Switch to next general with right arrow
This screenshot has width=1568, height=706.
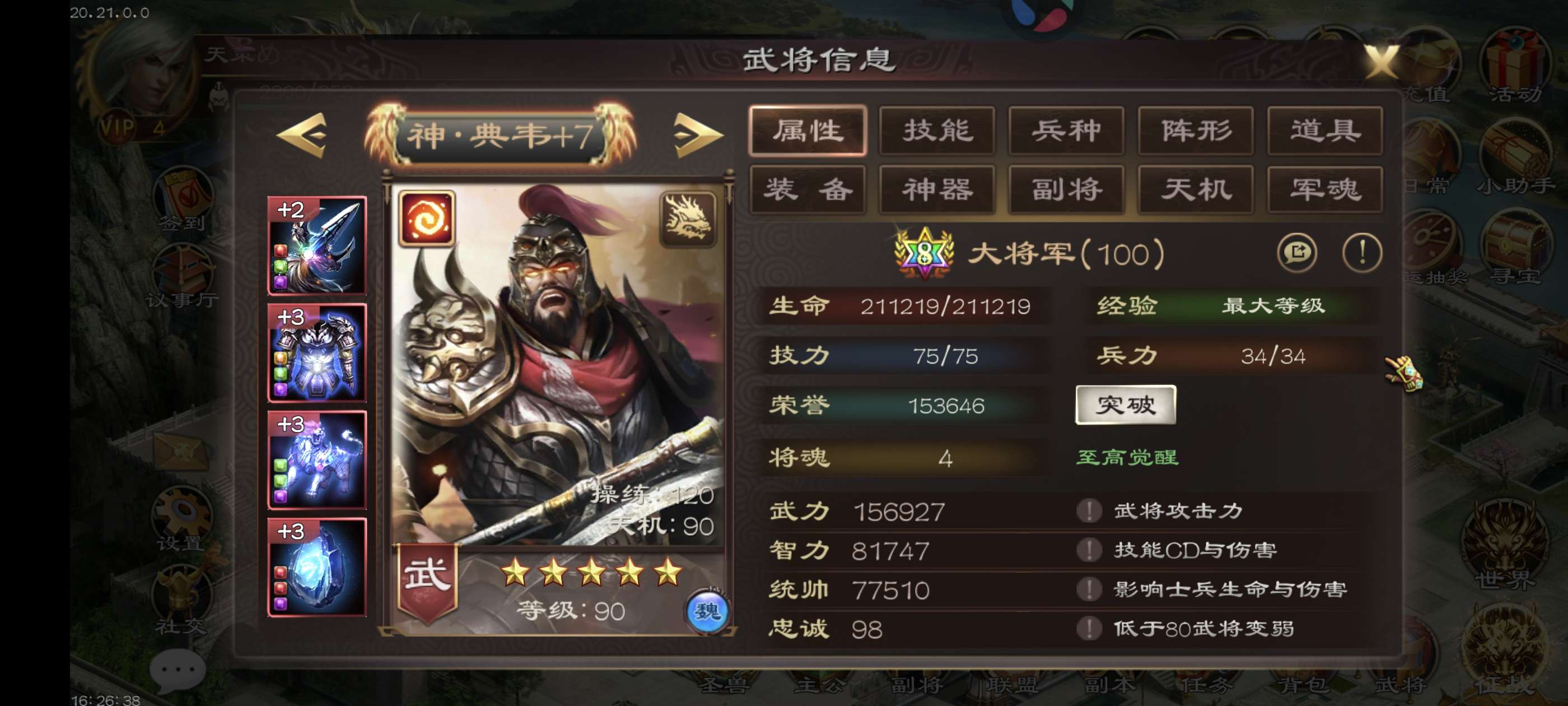tap(698, 135)
